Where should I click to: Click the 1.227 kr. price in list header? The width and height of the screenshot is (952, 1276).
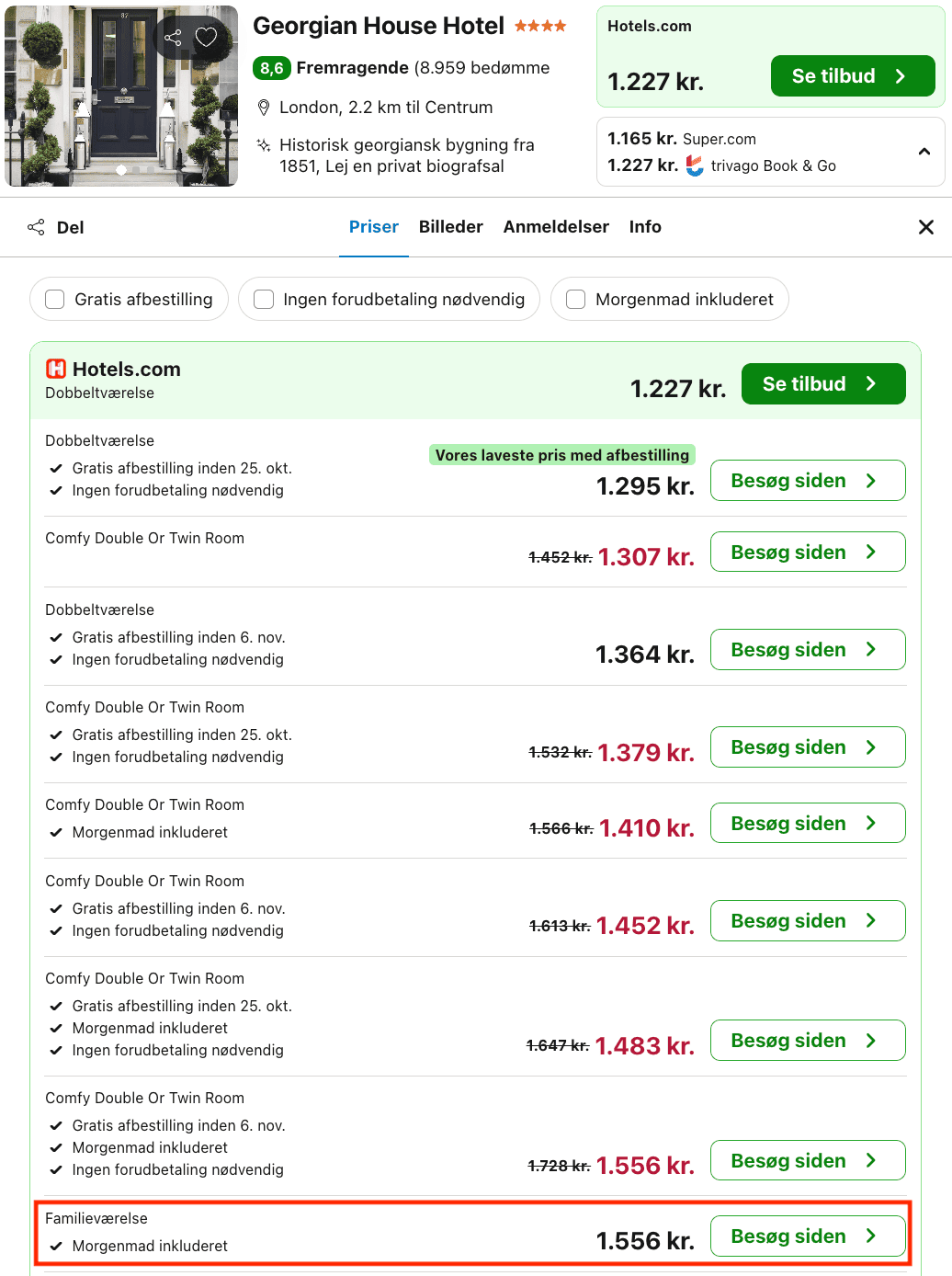678,389
